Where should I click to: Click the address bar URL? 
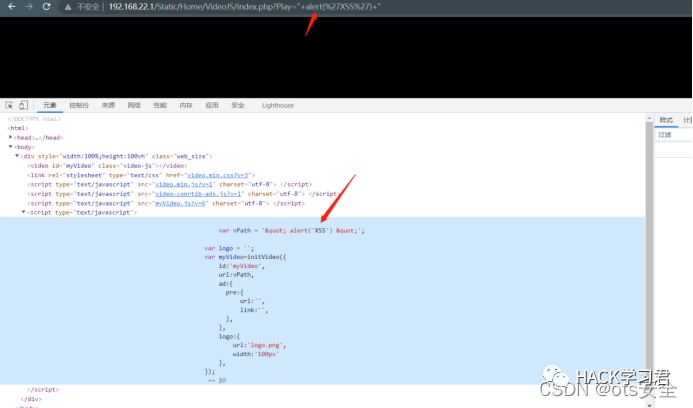pos(244,7)
